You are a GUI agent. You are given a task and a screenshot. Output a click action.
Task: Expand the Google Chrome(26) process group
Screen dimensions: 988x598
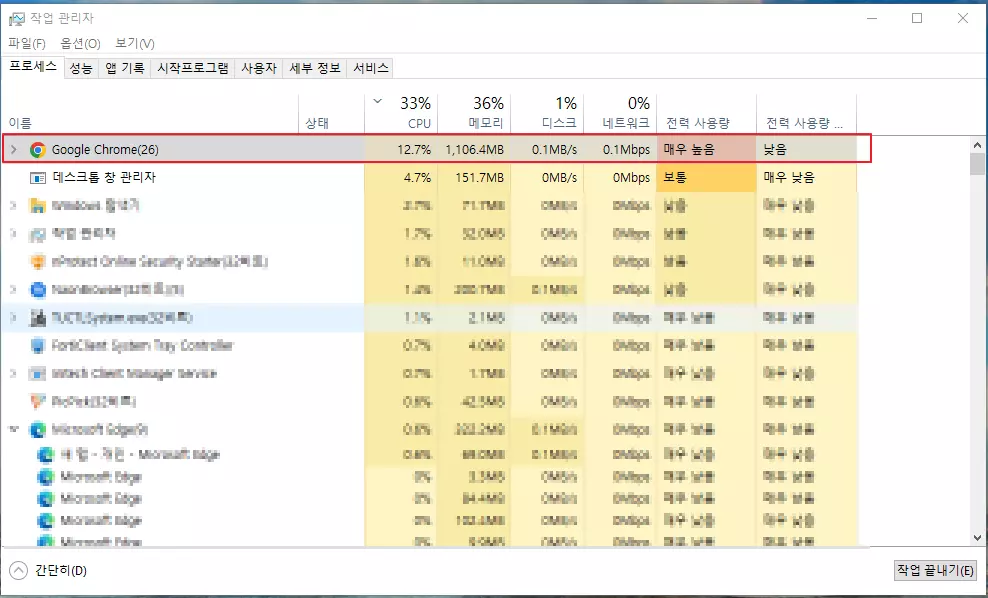(14, 150)
